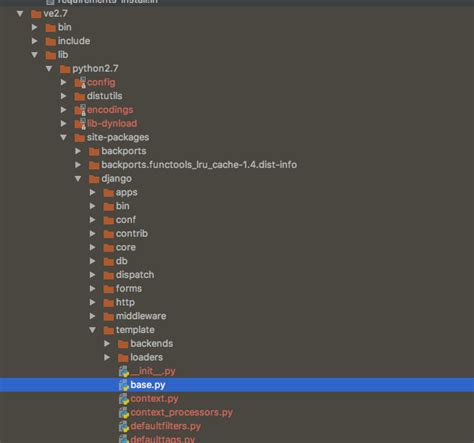The height and width of the screenshot is (443, 474).
Task: Click the __init__.py Python file icon
Action: [124, 371]
